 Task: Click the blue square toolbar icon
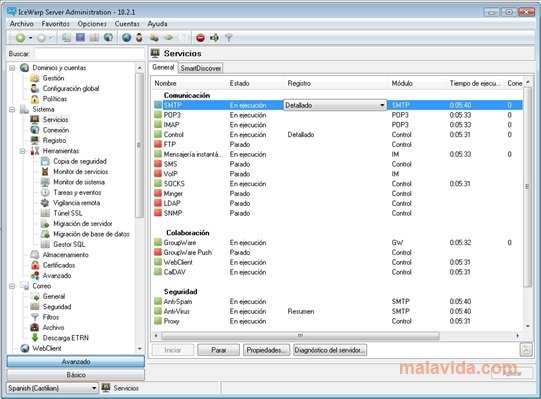point(80,37)
